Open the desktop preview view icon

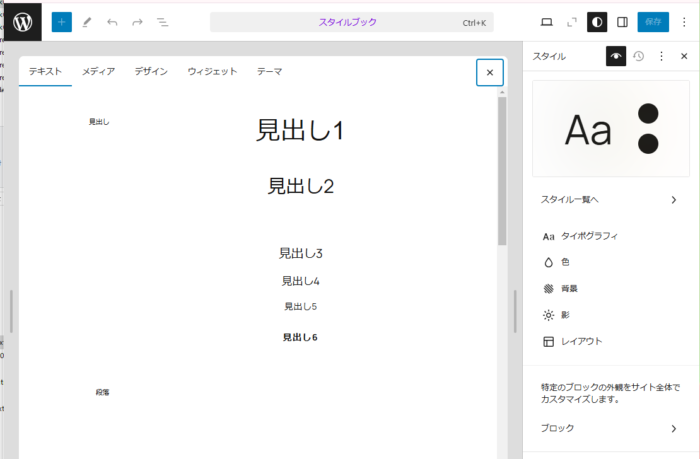(546, 22)
